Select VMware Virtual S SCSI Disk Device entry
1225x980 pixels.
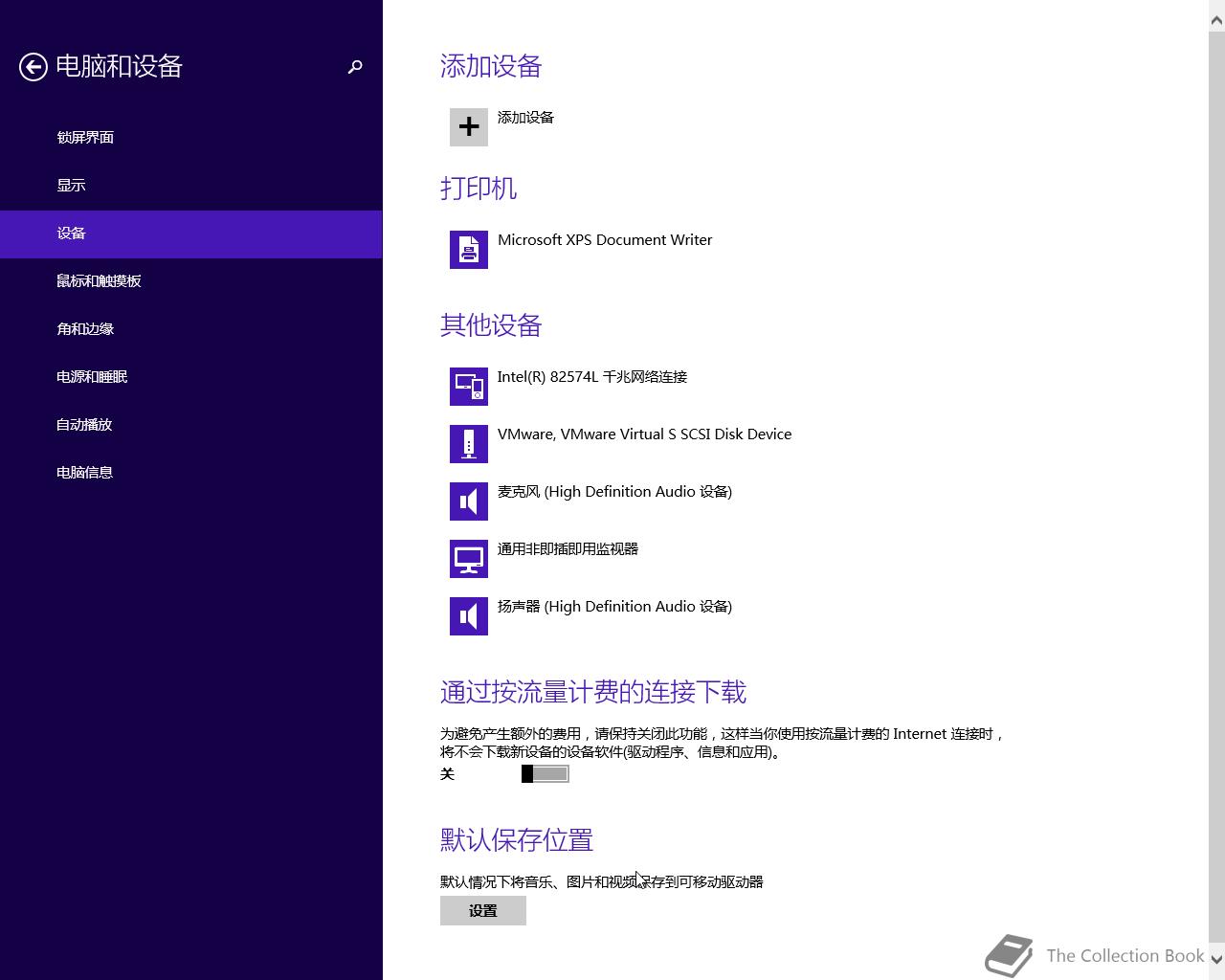click(644, 434)
